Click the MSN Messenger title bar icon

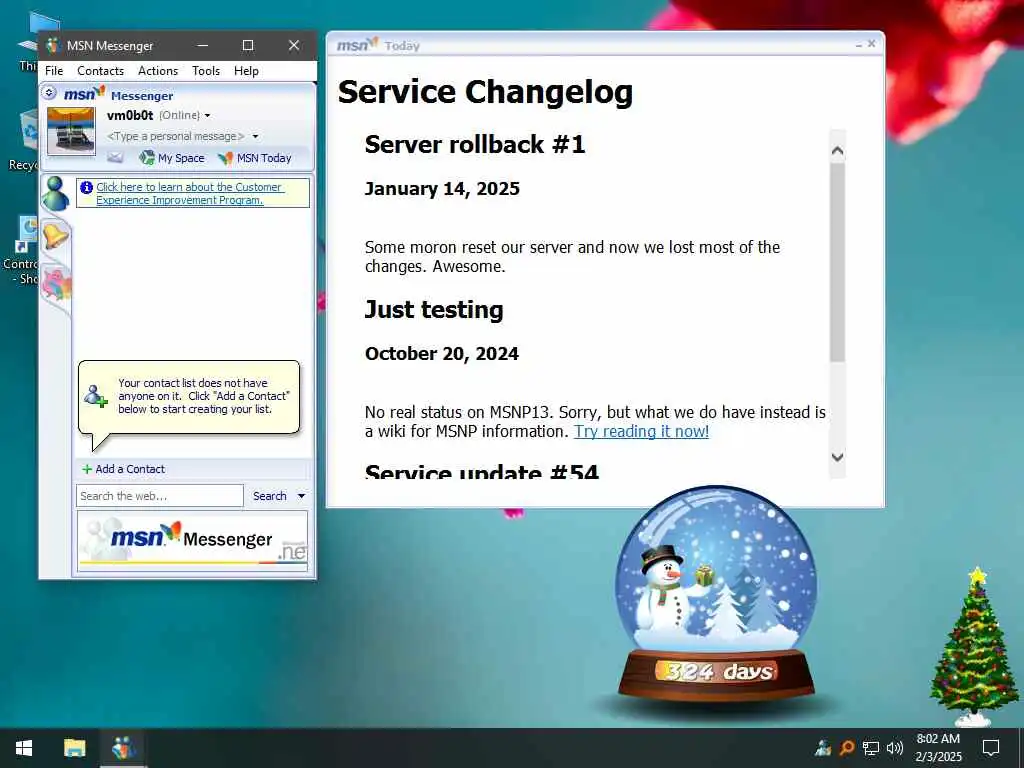pos(53,46)
